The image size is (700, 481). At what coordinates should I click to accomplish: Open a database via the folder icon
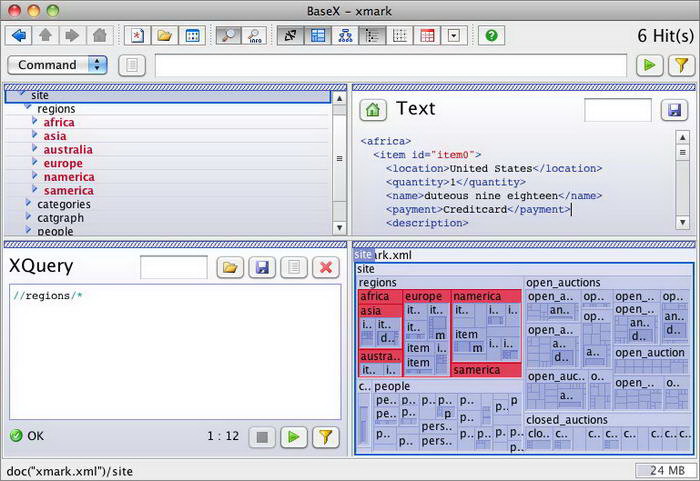[x=164, y=35]
